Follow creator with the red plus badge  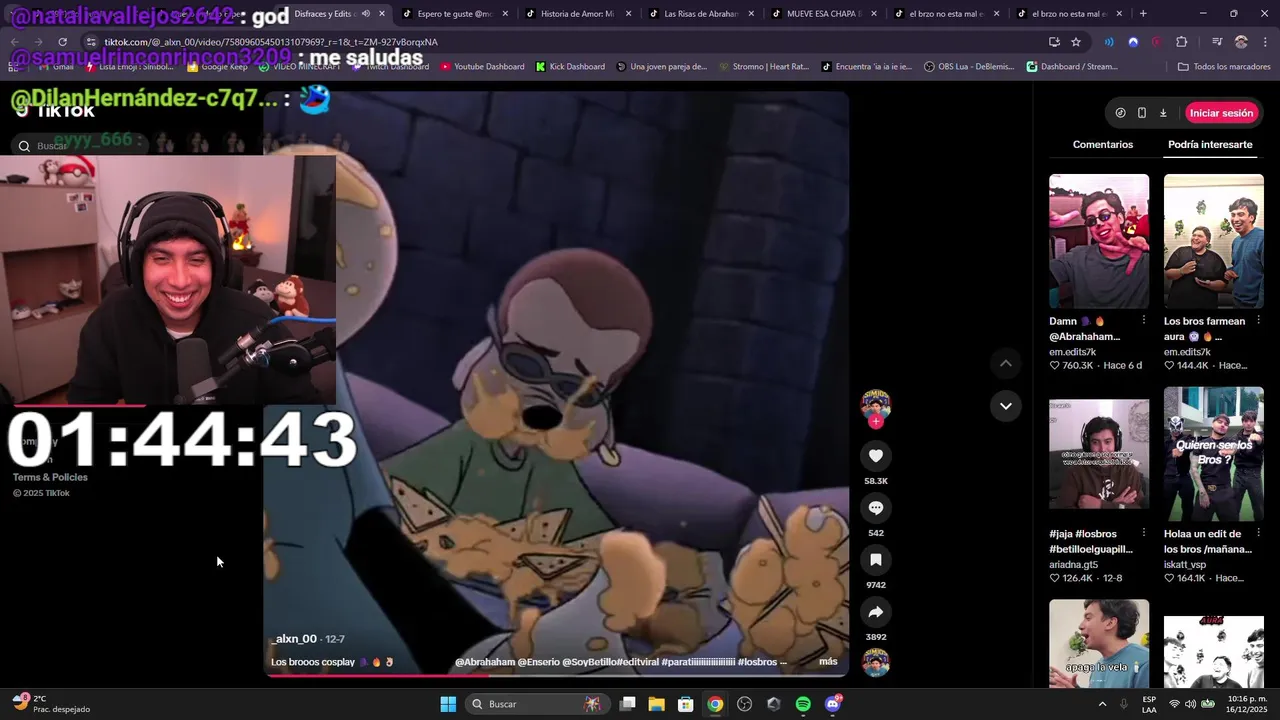point(876,422)
